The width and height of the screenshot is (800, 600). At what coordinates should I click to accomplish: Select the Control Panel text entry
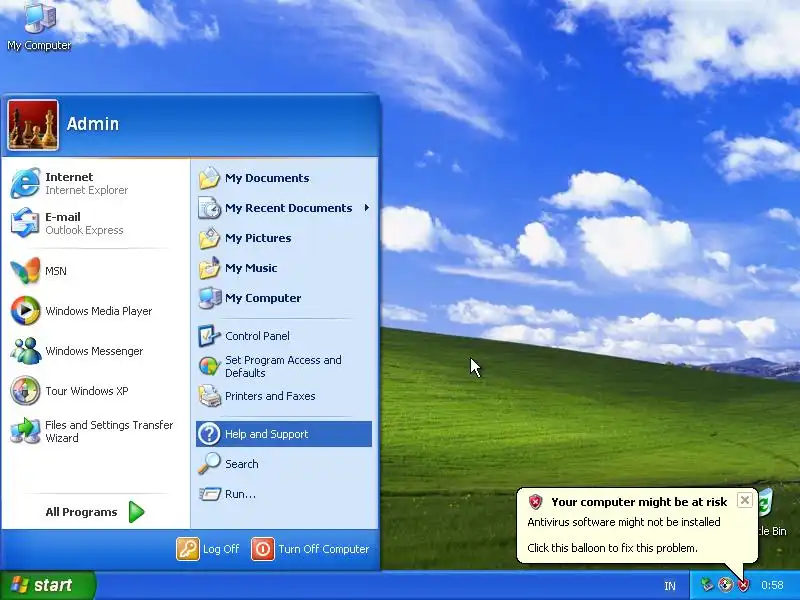(257, 336)
